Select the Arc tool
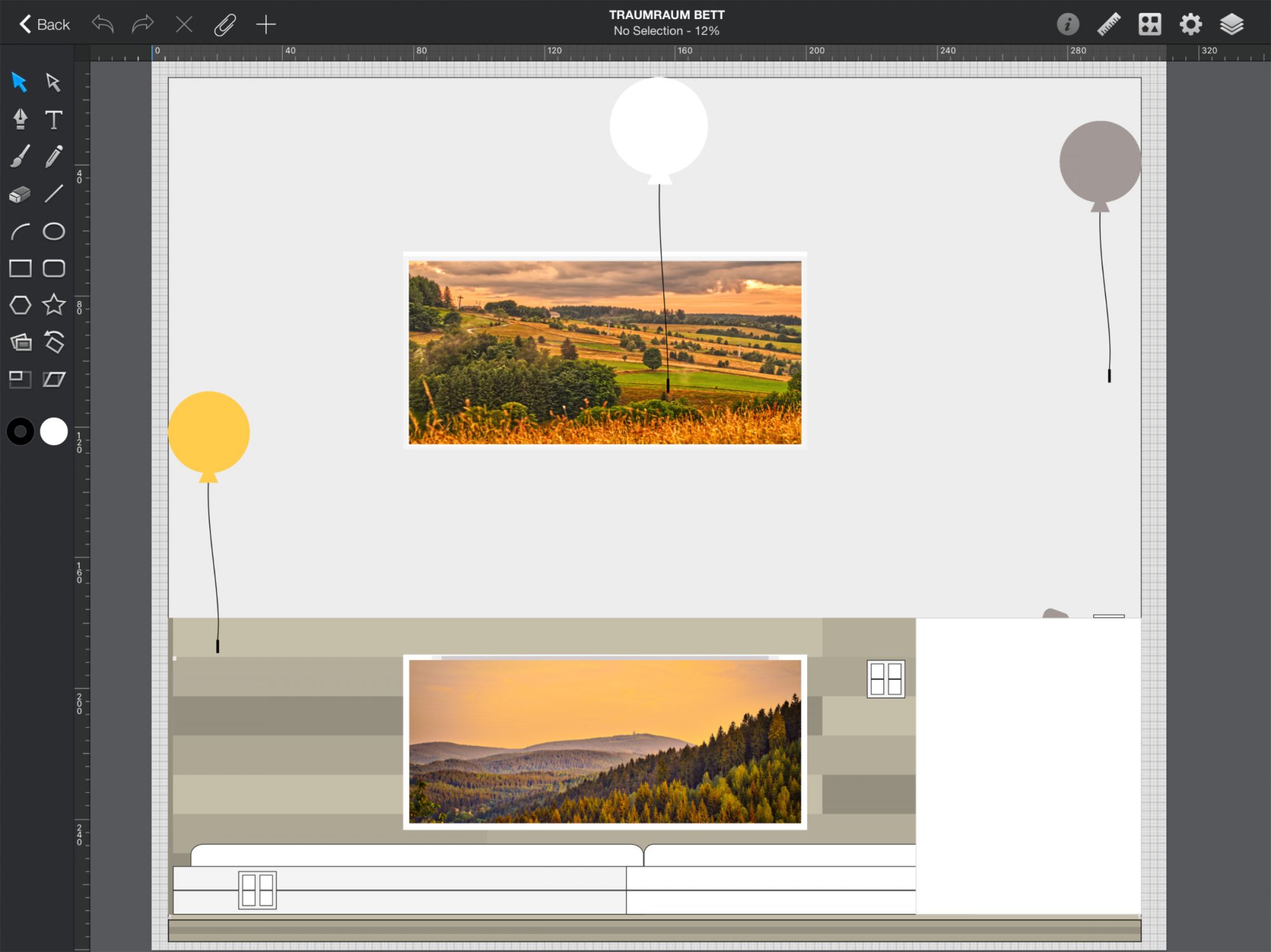 tap(20, 231)
